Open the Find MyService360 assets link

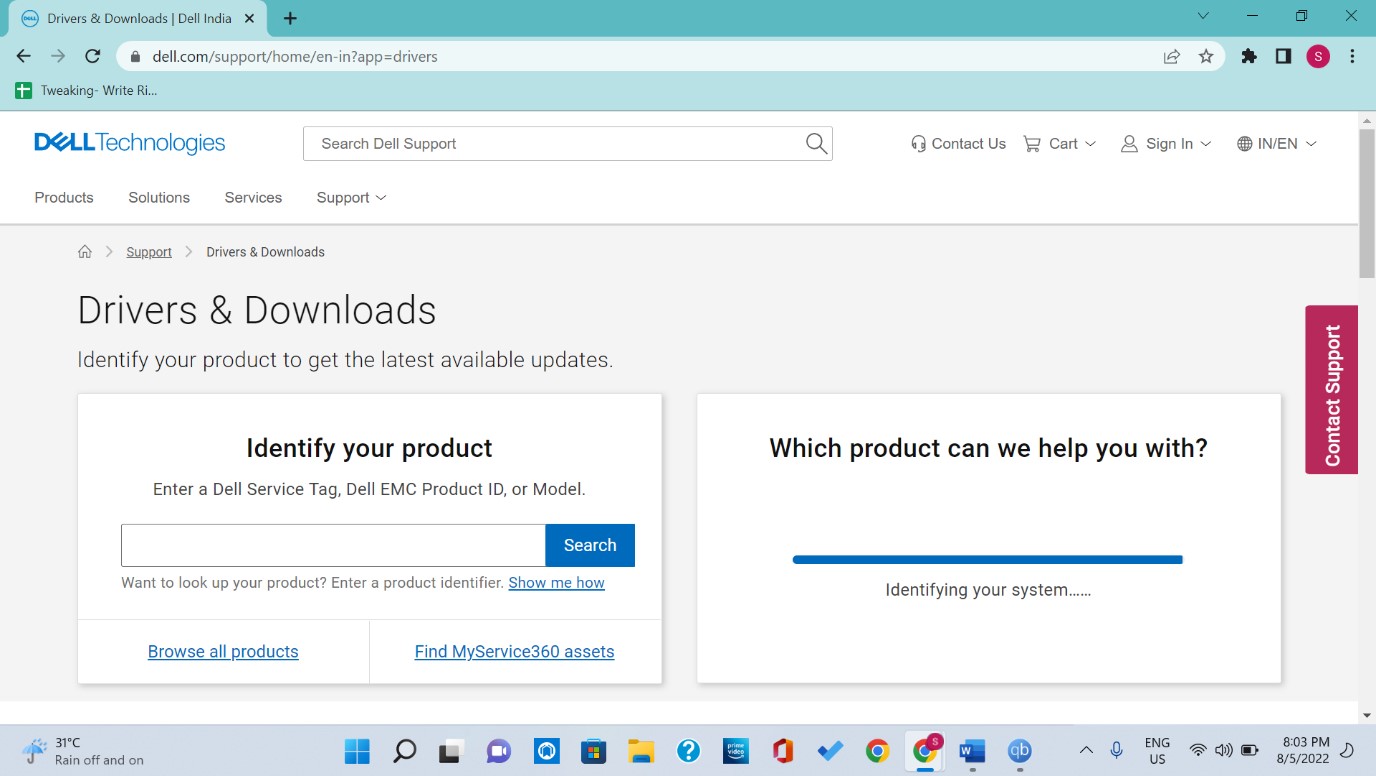pyautogui.click(x=514, y=652)
